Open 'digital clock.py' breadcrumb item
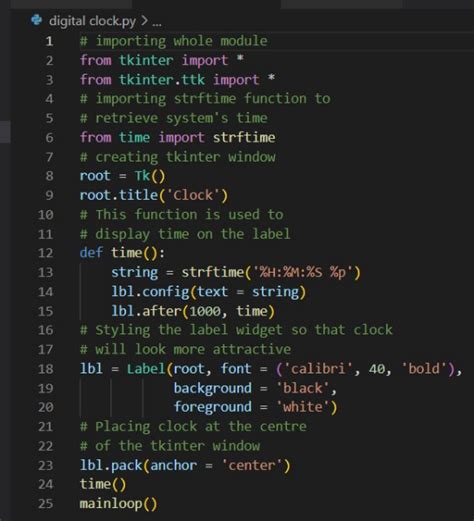The image size is (474, 521). click(x=92, y=21)
